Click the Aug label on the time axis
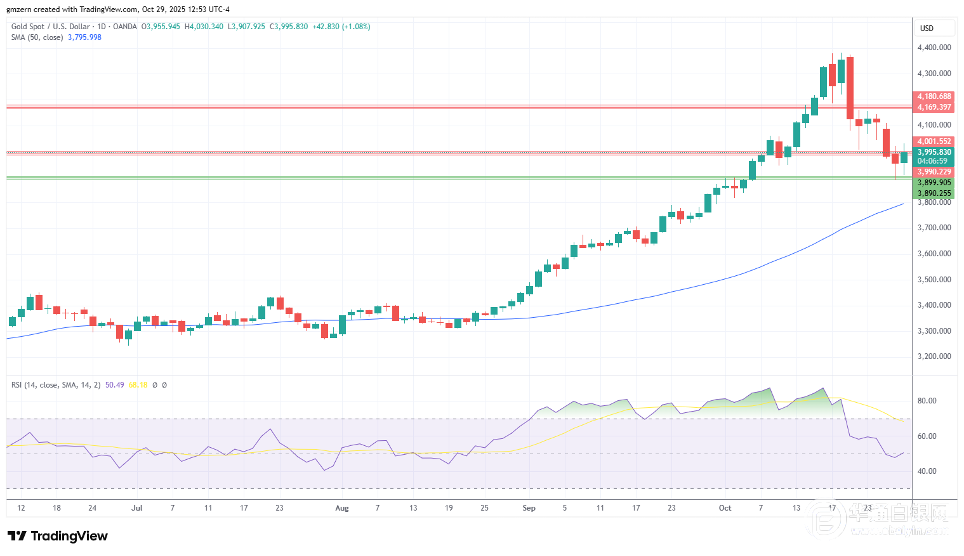Screen dimensions: 964x556 [x=341, y=508]
